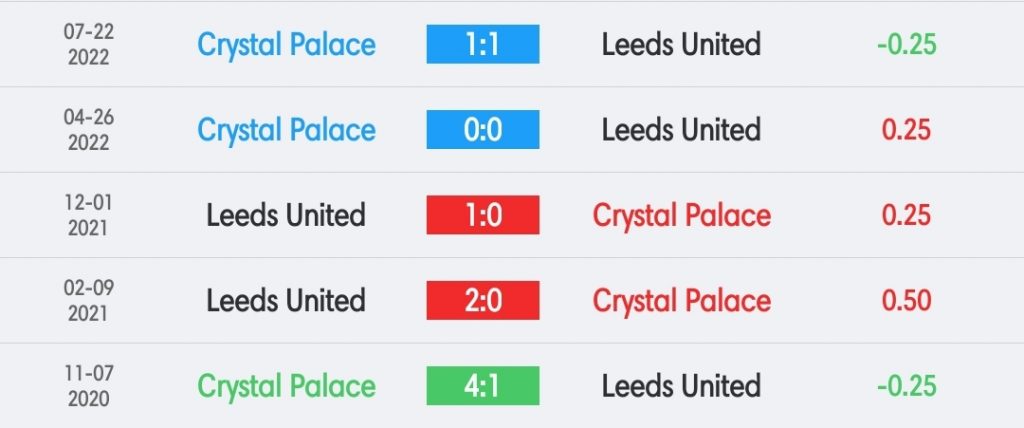
Task: Click the 1:1 score box
Action: pyautogui.click(x=483, y=44)
